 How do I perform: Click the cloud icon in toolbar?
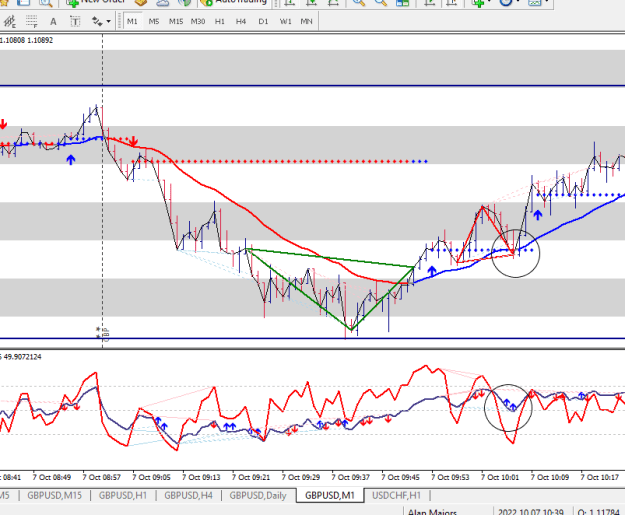[163, 3]
